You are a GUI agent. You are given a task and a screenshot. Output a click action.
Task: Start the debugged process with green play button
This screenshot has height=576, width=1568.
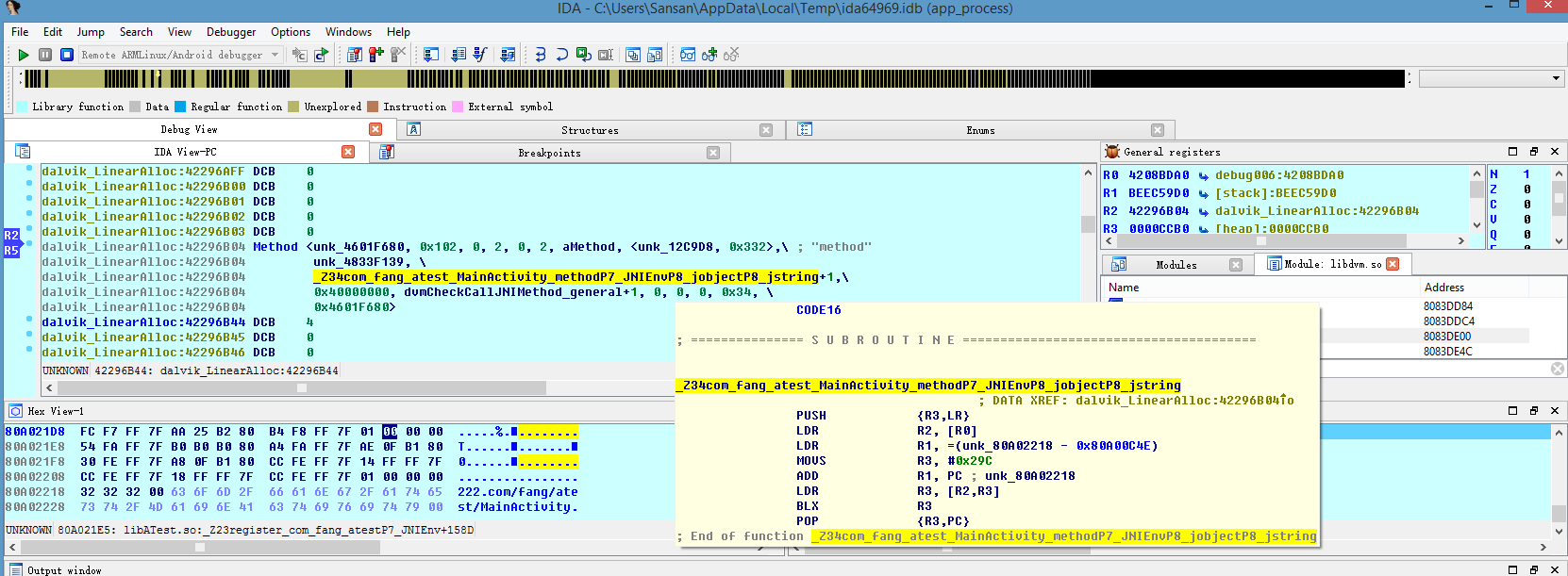coord(24,55)
